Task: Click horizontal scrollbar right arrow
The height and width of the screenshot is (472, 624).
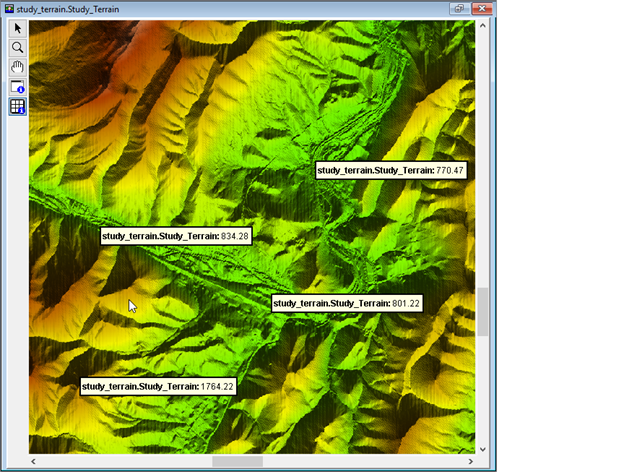Action: pos(469,462)
